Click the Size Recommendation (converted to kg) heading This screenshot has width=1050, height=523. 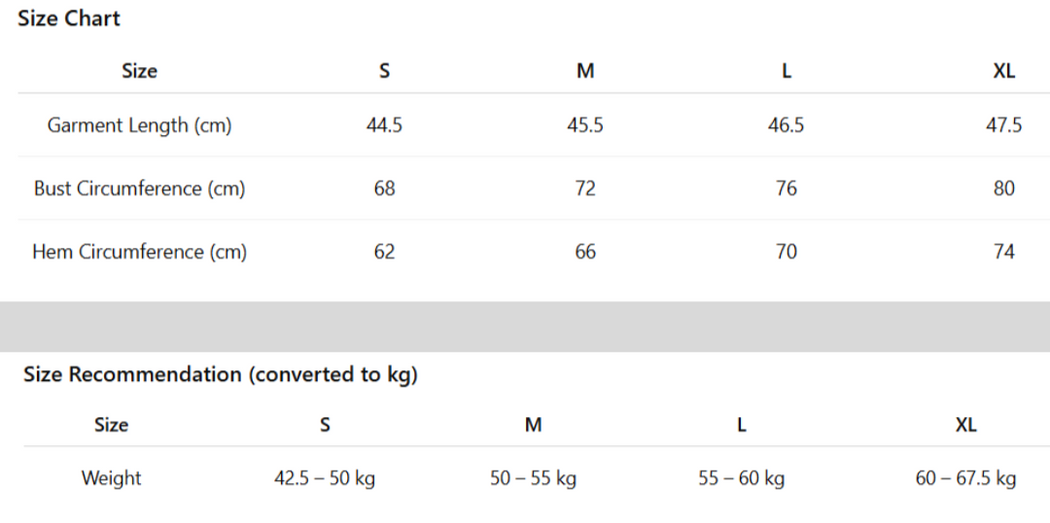click(220, 375)
